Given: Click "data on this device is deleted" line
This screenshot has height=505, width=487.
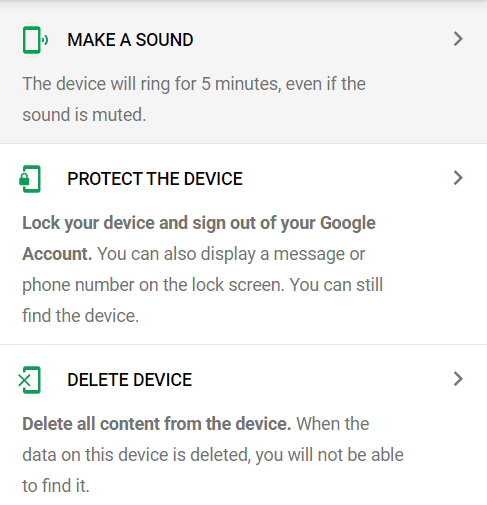Looking at the screenshot, I should (136, 455).
